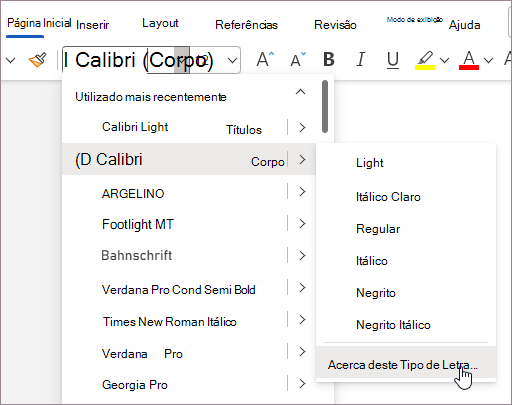The height and width of the screenshot is (405, 512).
Task: Expand Footlight MT styles submenu arrow
Action: [302, 223]
